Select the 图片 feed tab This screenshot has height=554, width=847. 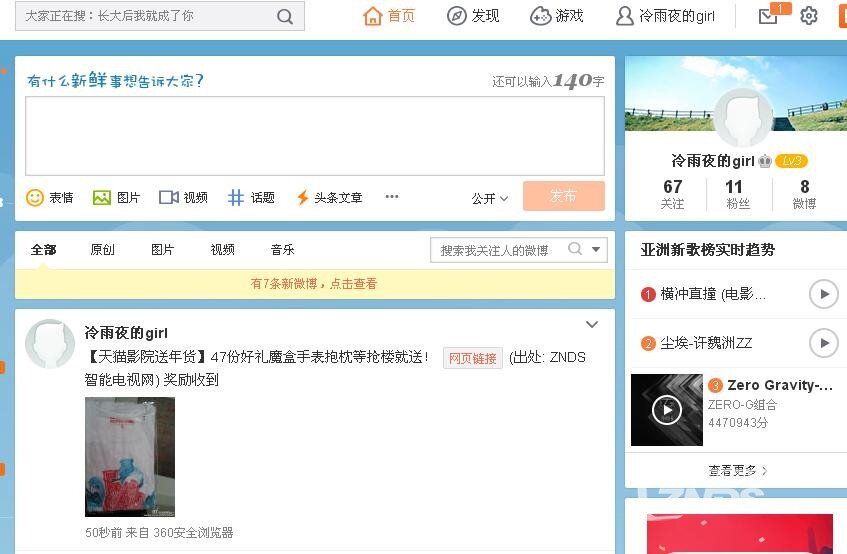tap(163, 249)
